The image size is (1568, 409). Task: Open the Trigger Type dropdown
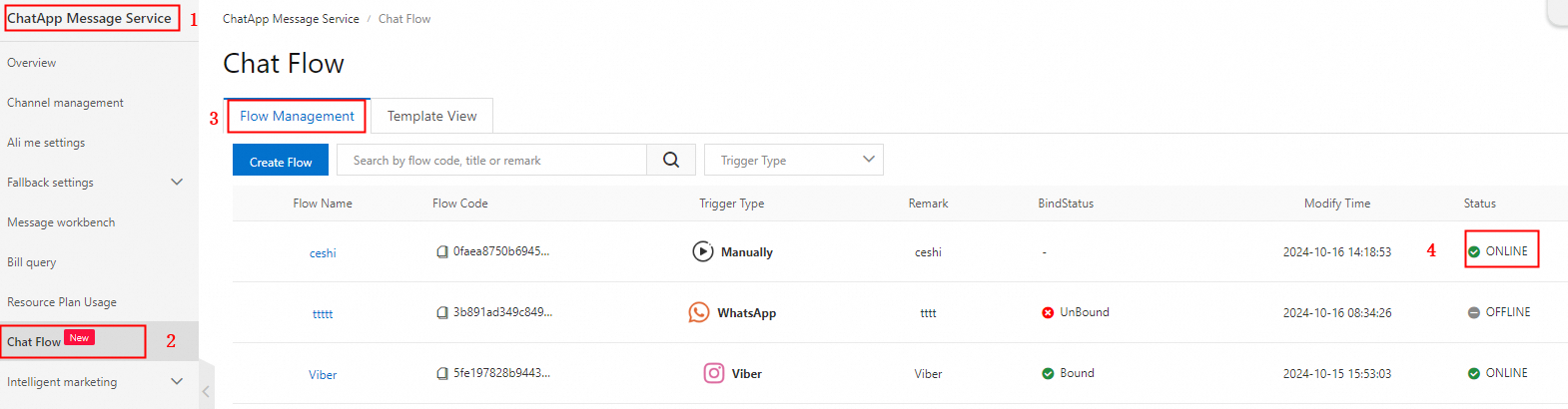[x=794, y=160]
